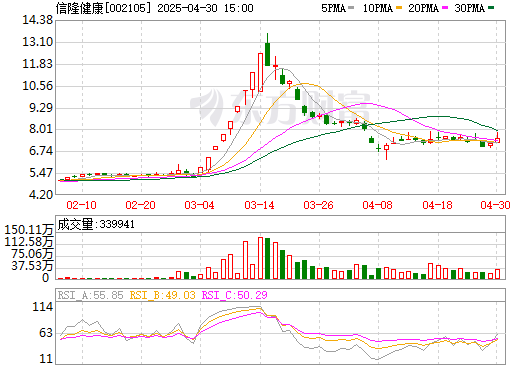This screenshot has height=365, width=520.
Task: Click the 6.74 price axis label
Action: click(x=41, y=151)
